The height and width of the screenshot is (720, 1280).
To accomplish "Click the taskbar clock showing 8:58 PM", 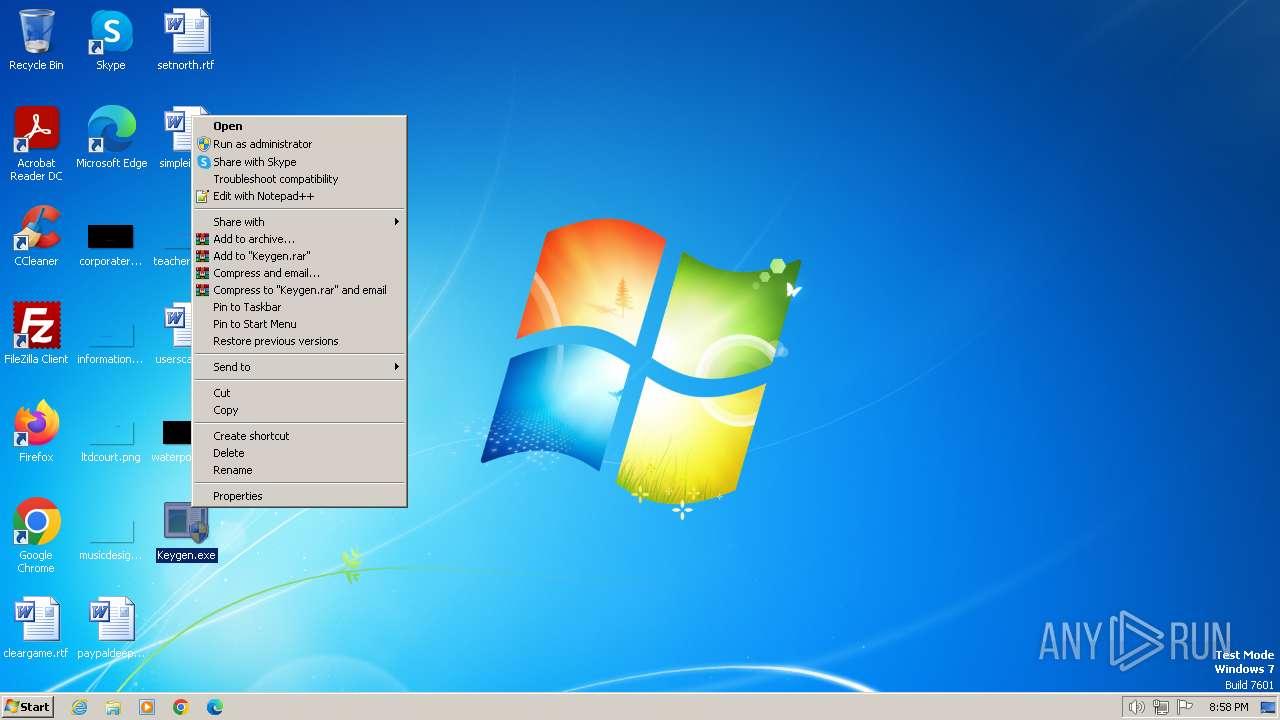I will coord(1228,707).
